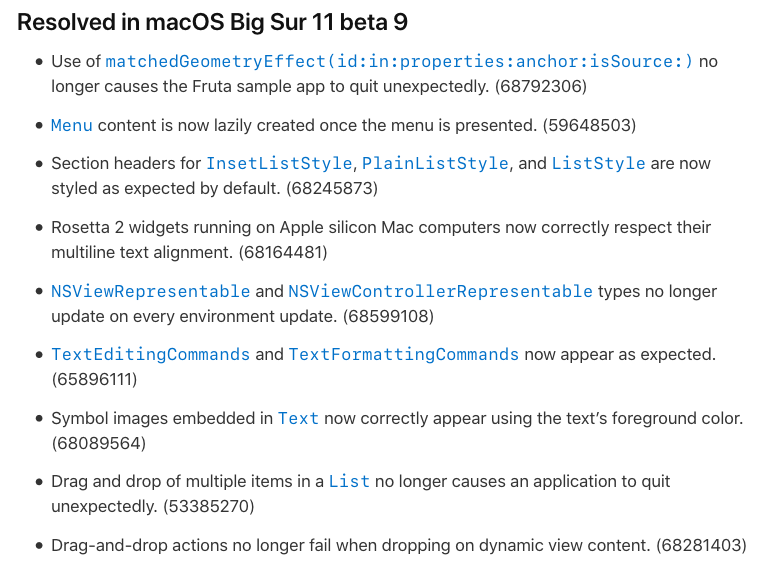Screen dimensions: 773x575
Task: Click the InsetListStyle link
Action: (279, 164)
